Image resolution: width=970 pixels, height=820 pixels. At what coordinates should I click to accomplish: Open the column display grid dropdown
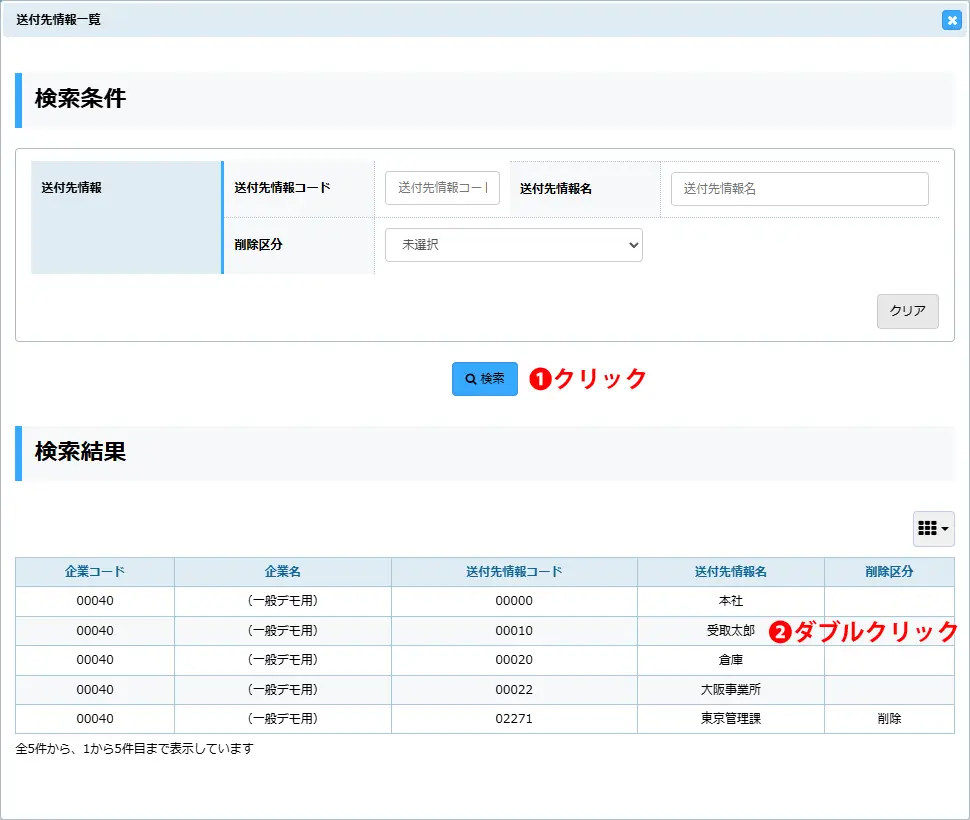coord(933,529)
